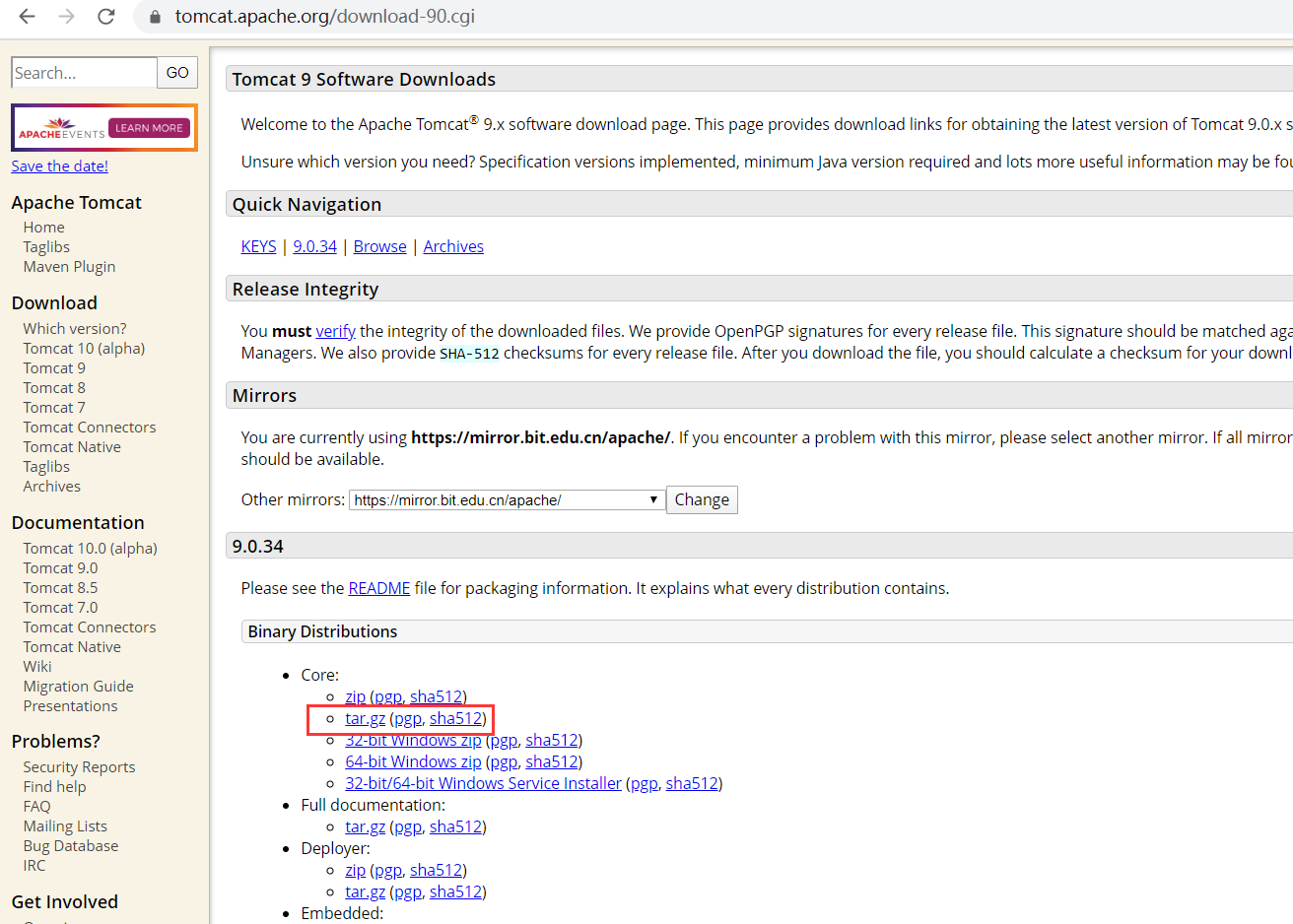Open the README file link
Screen dimensions: 1293x924
[x=378, y=588]
